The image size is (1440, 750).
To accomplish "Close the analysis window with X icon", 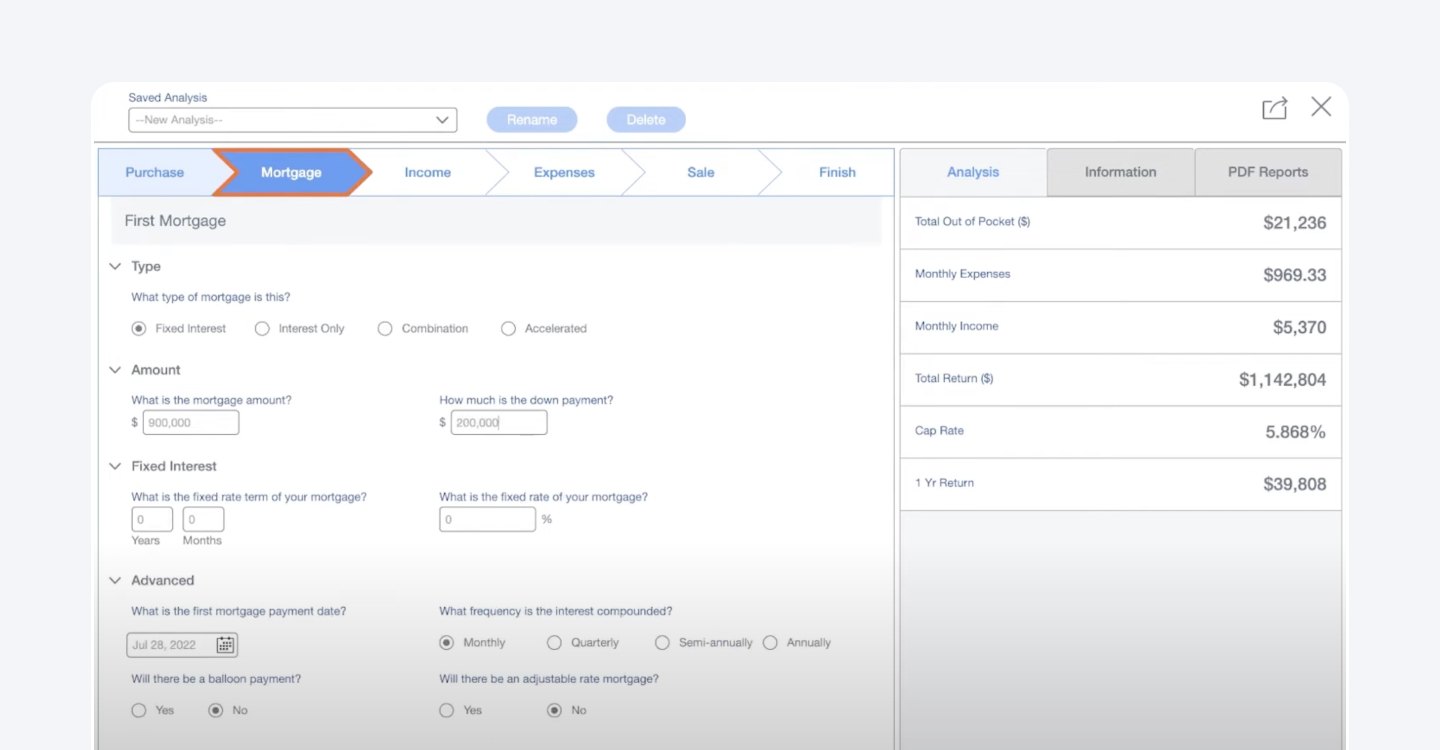I will (x=1321, y=107).
